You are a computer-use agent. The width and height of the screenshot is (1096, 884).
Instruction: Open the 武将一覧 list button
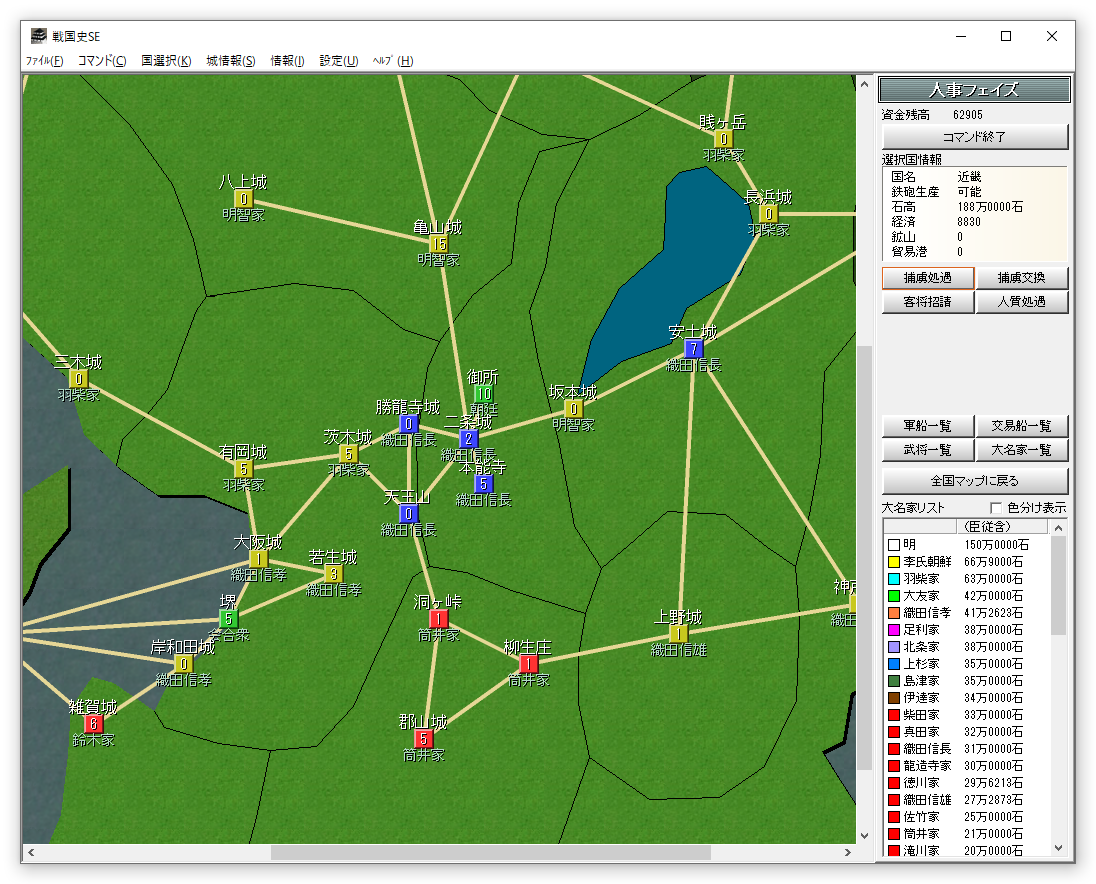click(x=927, y=451)
